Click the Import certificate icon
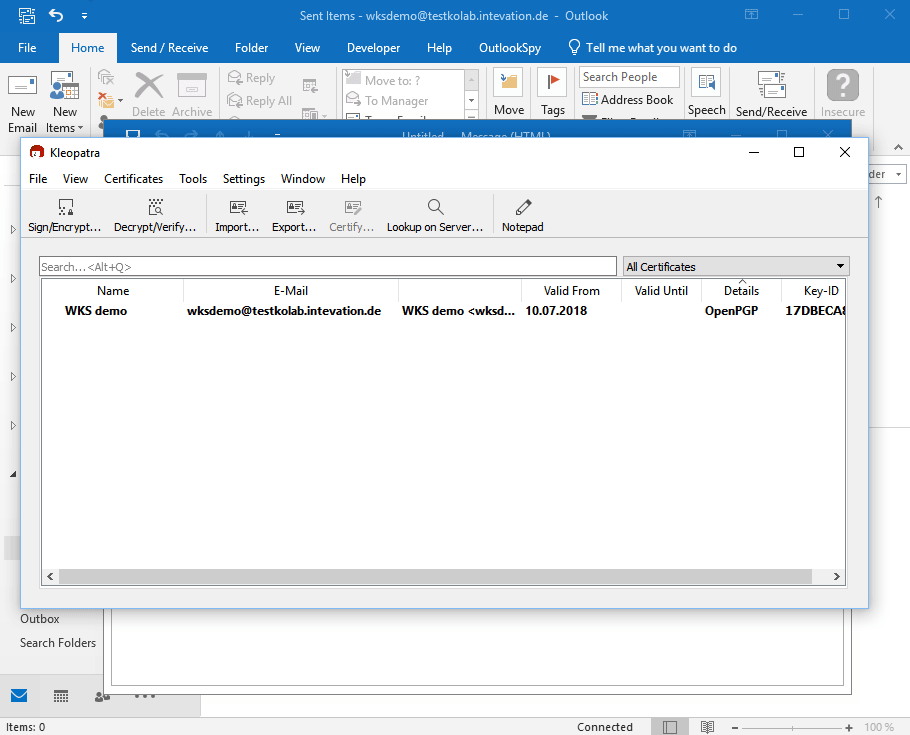 tap(237, 215)
